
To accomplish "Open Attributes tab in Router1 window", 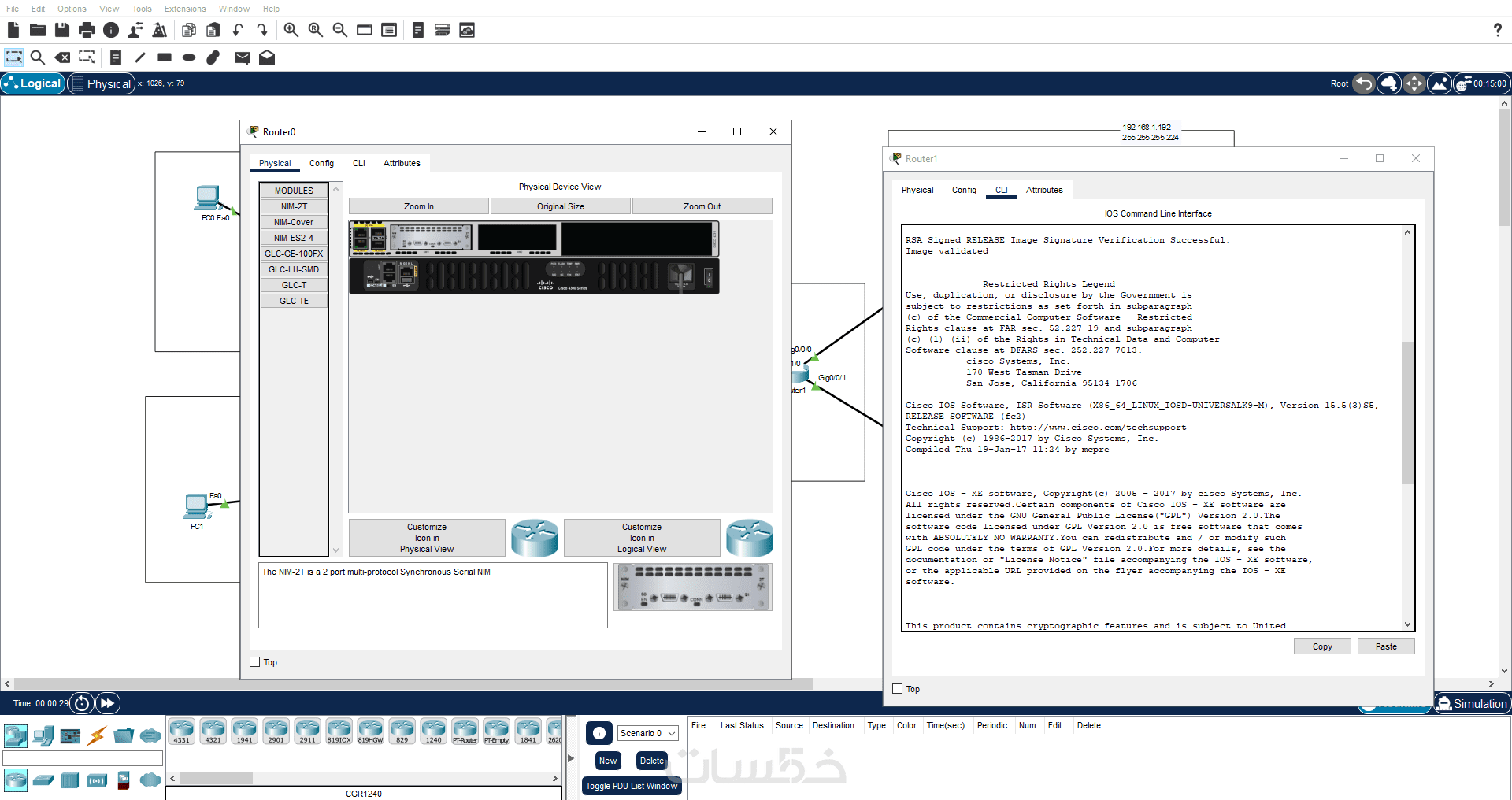I will pyautogui.click(x=1044, y=190).
